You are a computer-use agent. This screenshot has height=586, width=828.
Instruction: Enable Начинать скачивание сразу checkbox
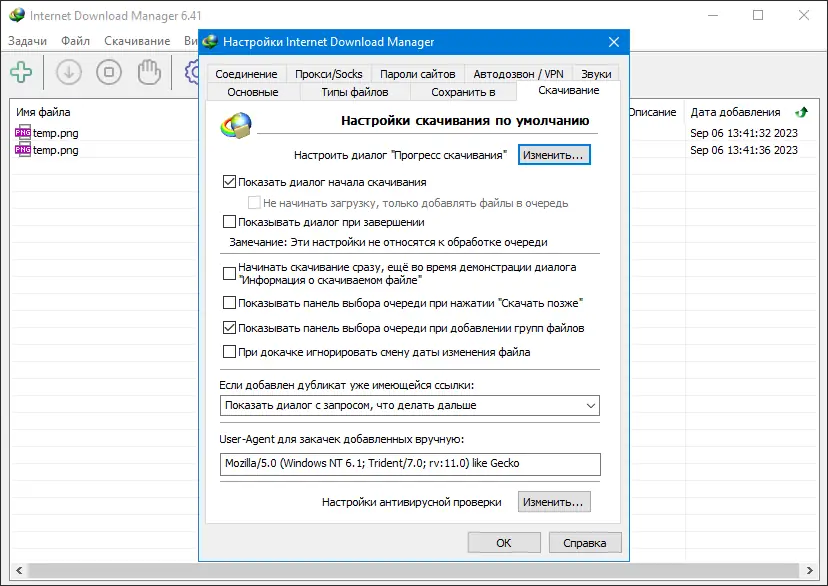229,273
